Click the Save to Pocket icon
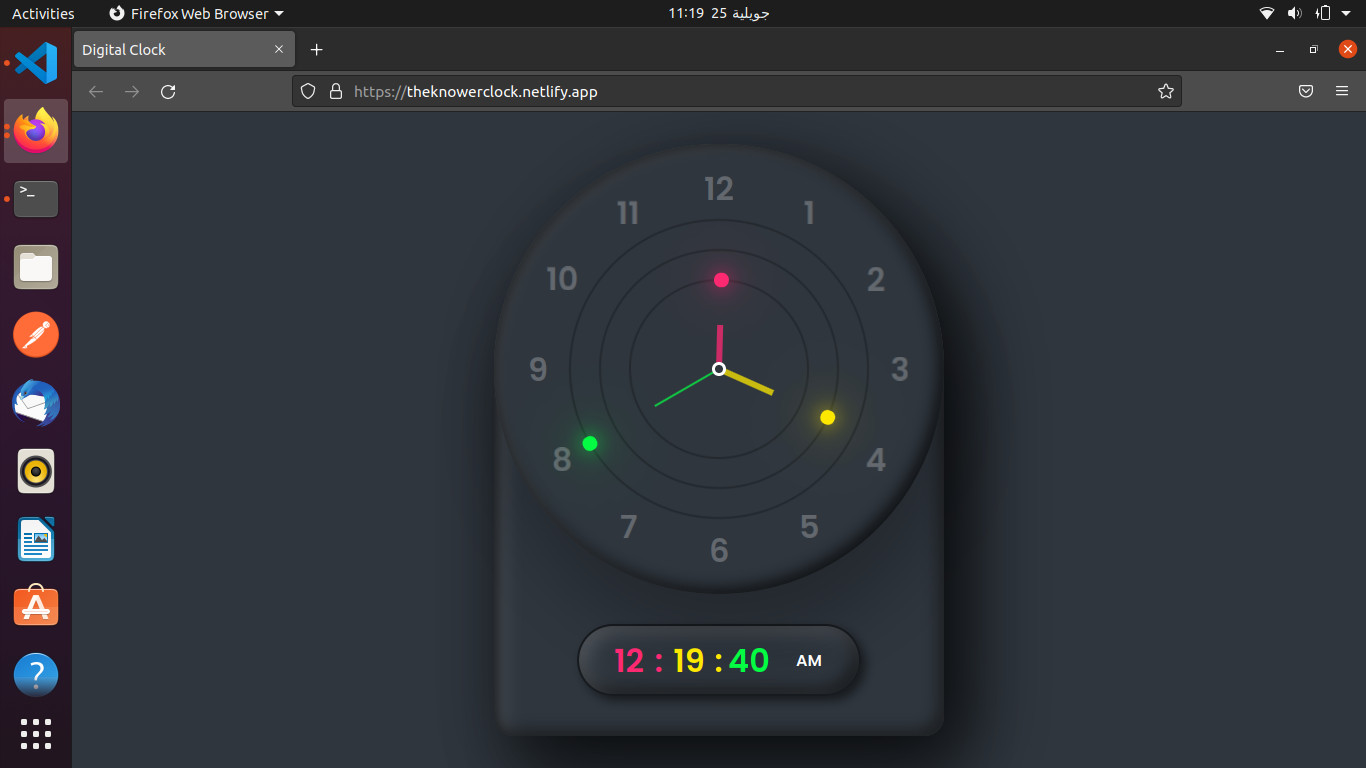 (1305, 92)
